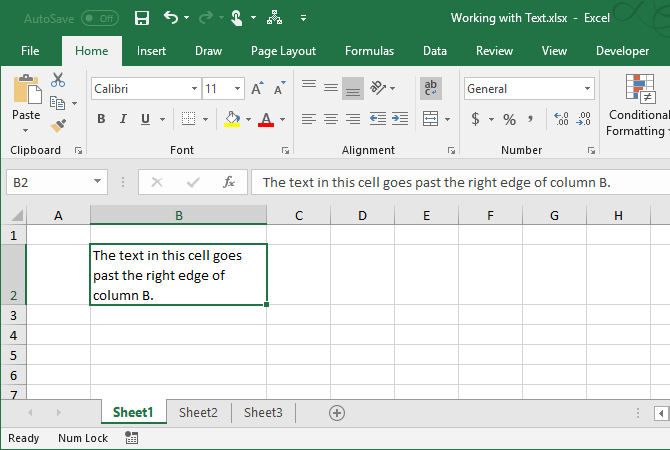Viewport: 670px width, 450px height.
Task: Open the Calibri font name dropdown
Action: pos(193,89)
